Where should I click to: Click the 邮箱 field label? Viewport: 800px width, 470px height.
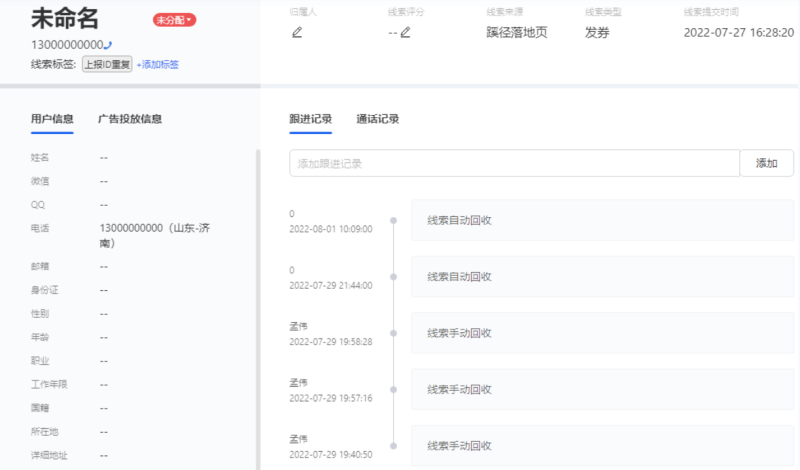pyautogui.click(x=40, y=266)
